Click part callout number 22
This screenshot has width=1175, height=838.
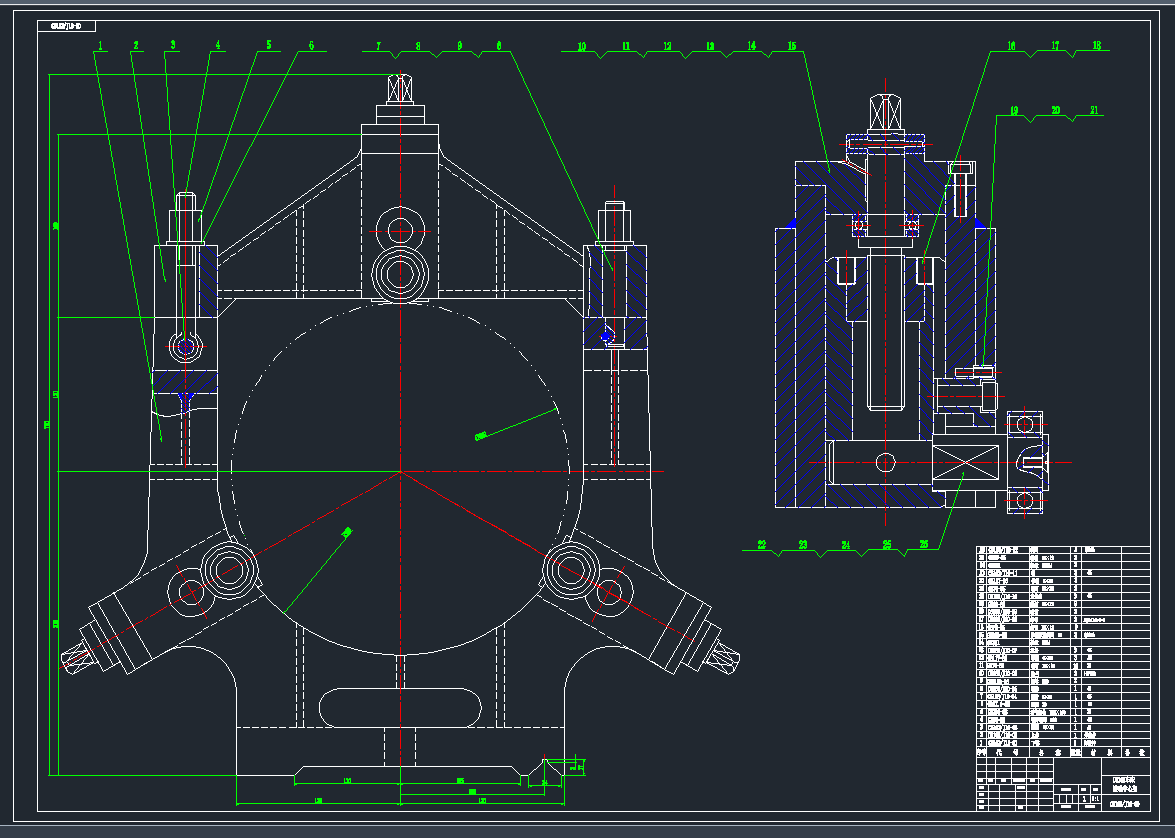[x=762, y=545]
